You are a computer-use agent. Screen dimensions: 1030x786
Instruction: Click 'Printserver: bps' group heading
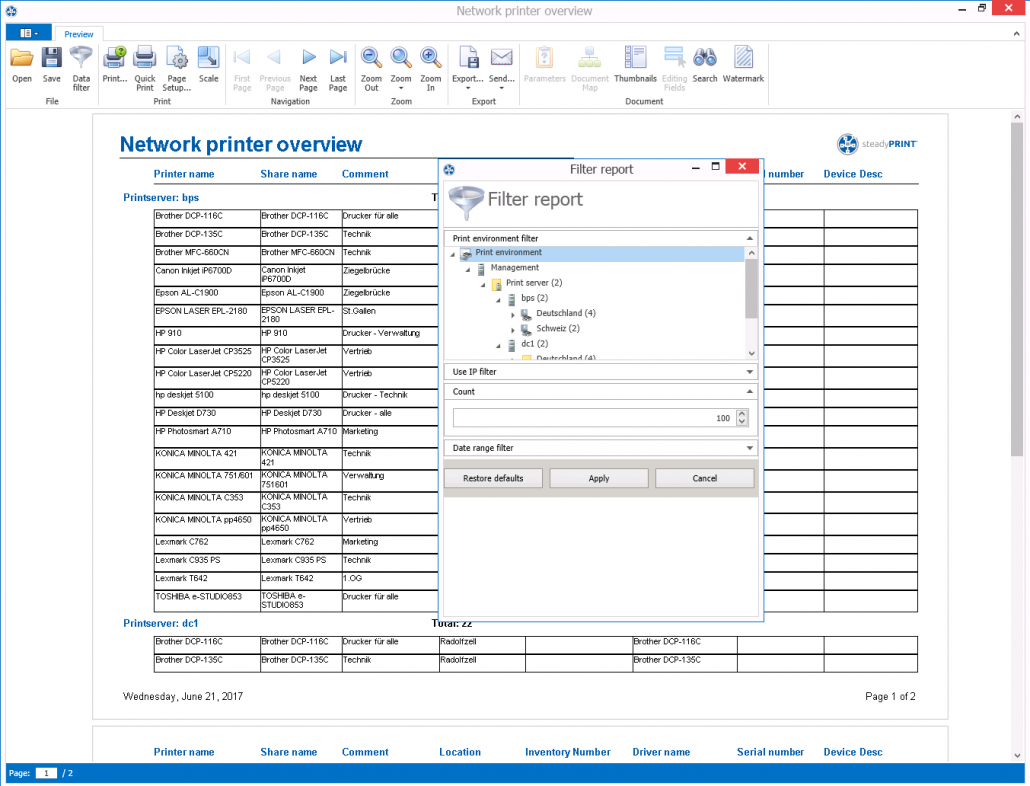(161, 198)
